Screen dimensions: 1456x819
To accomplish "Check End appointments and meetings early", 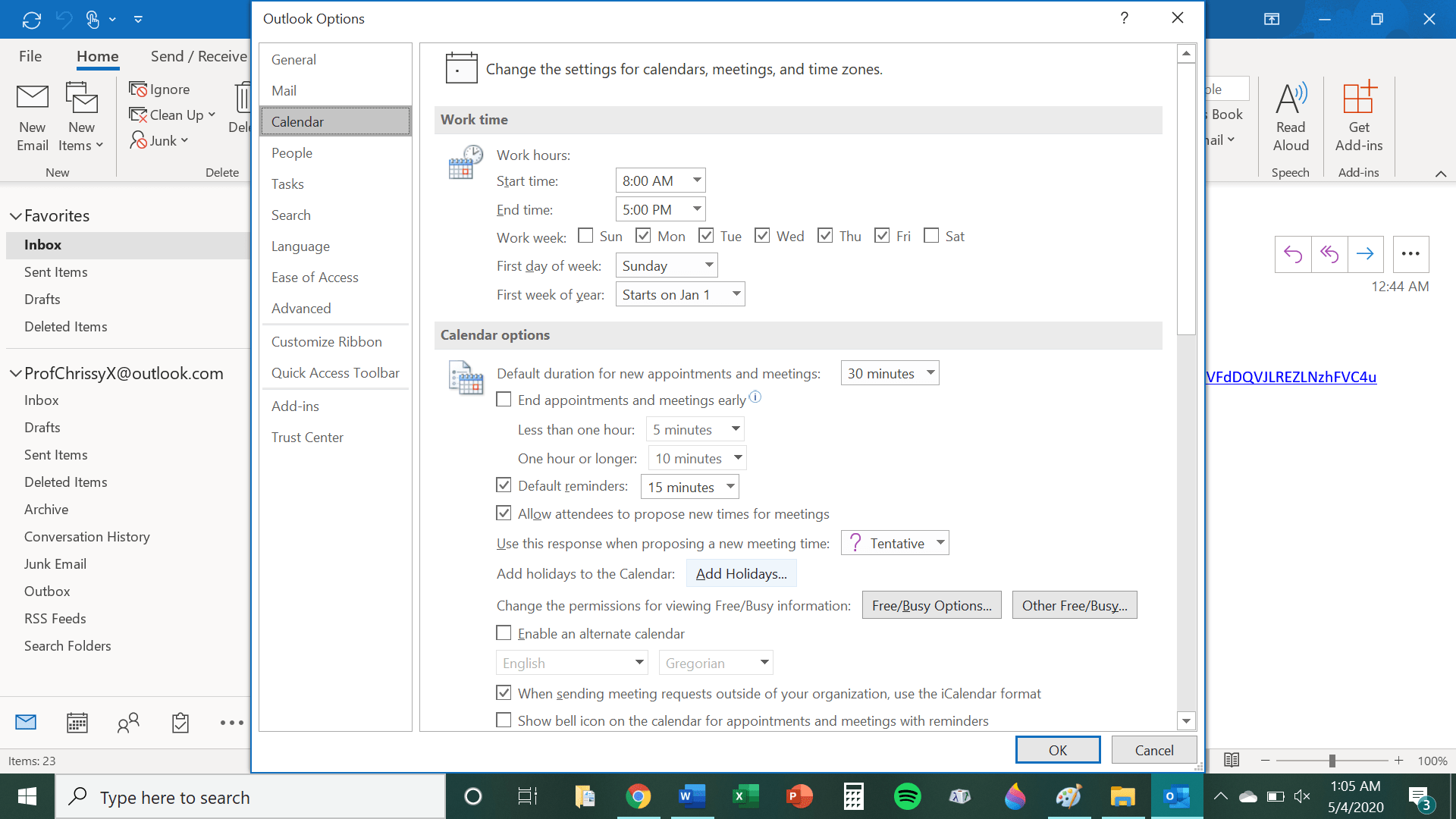I will pyautogui.click(x=504, y=400).
